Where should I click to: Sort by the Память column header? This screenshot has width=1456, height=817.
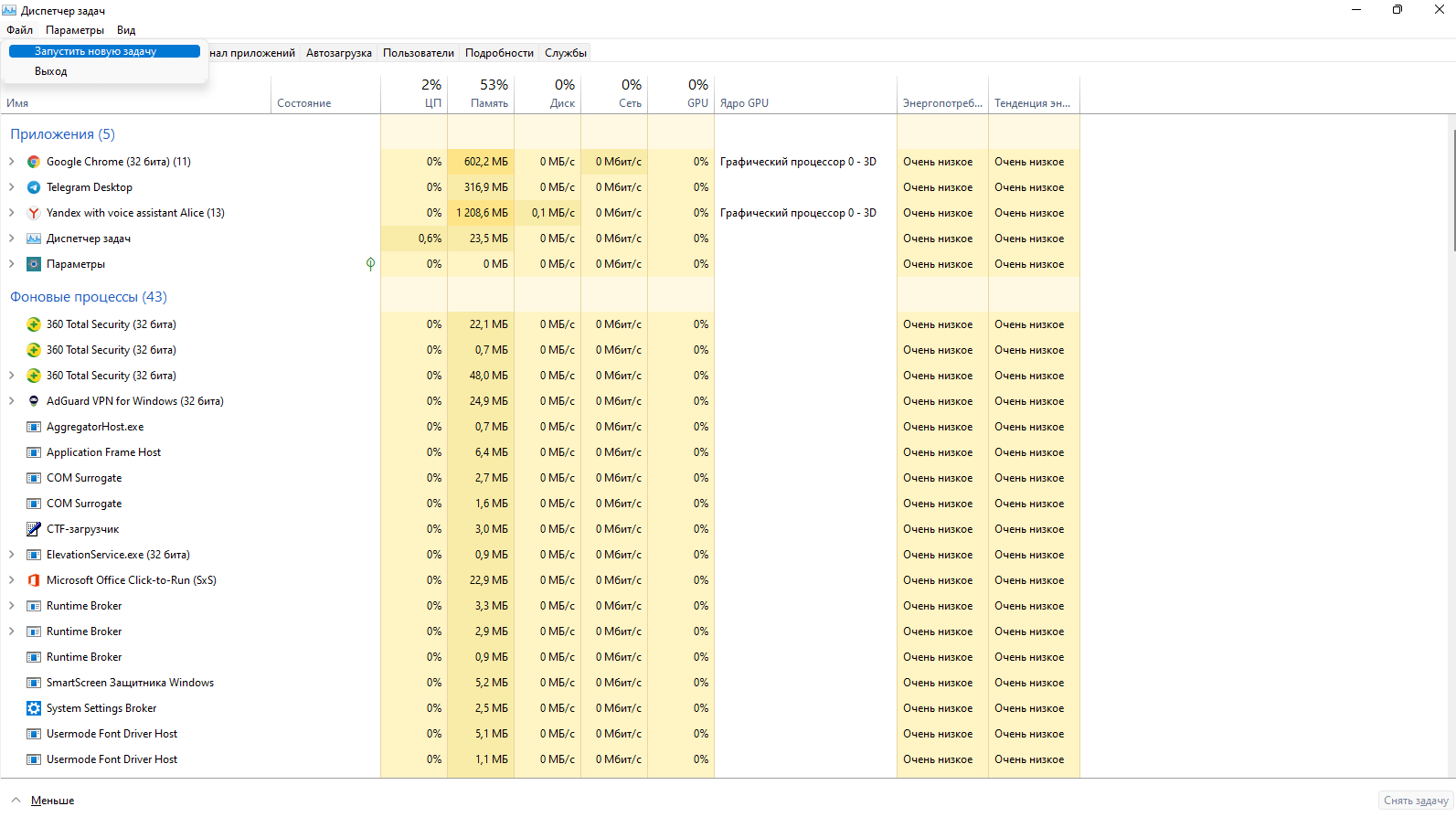click(481, 95)
